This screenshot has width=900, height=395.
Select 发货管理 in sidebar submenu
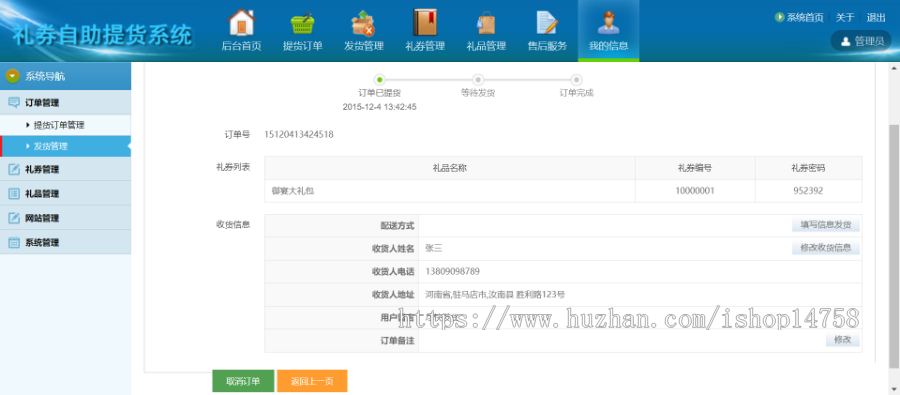(65, 146)
